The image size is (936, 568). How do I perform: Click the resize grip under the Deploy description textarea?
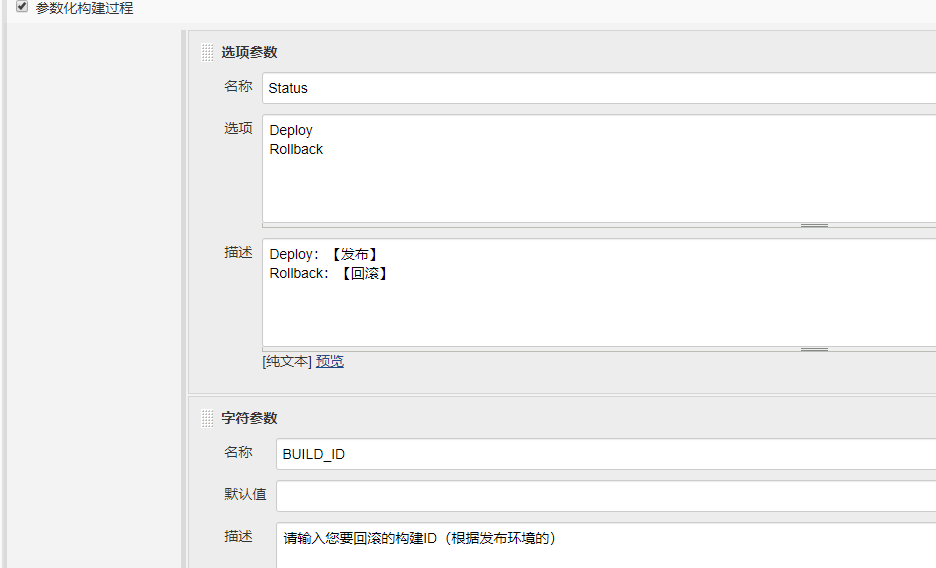coord(814,350)
